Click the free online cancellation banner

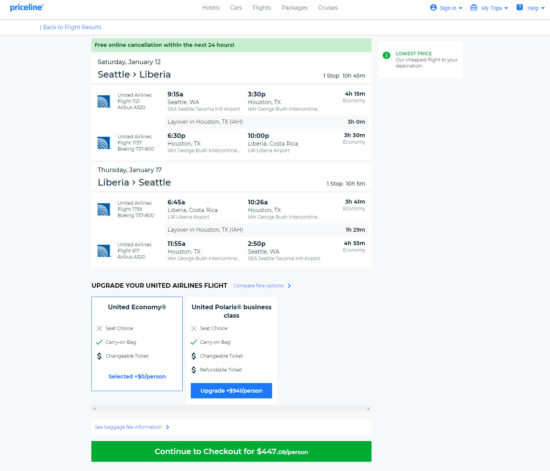231,45
